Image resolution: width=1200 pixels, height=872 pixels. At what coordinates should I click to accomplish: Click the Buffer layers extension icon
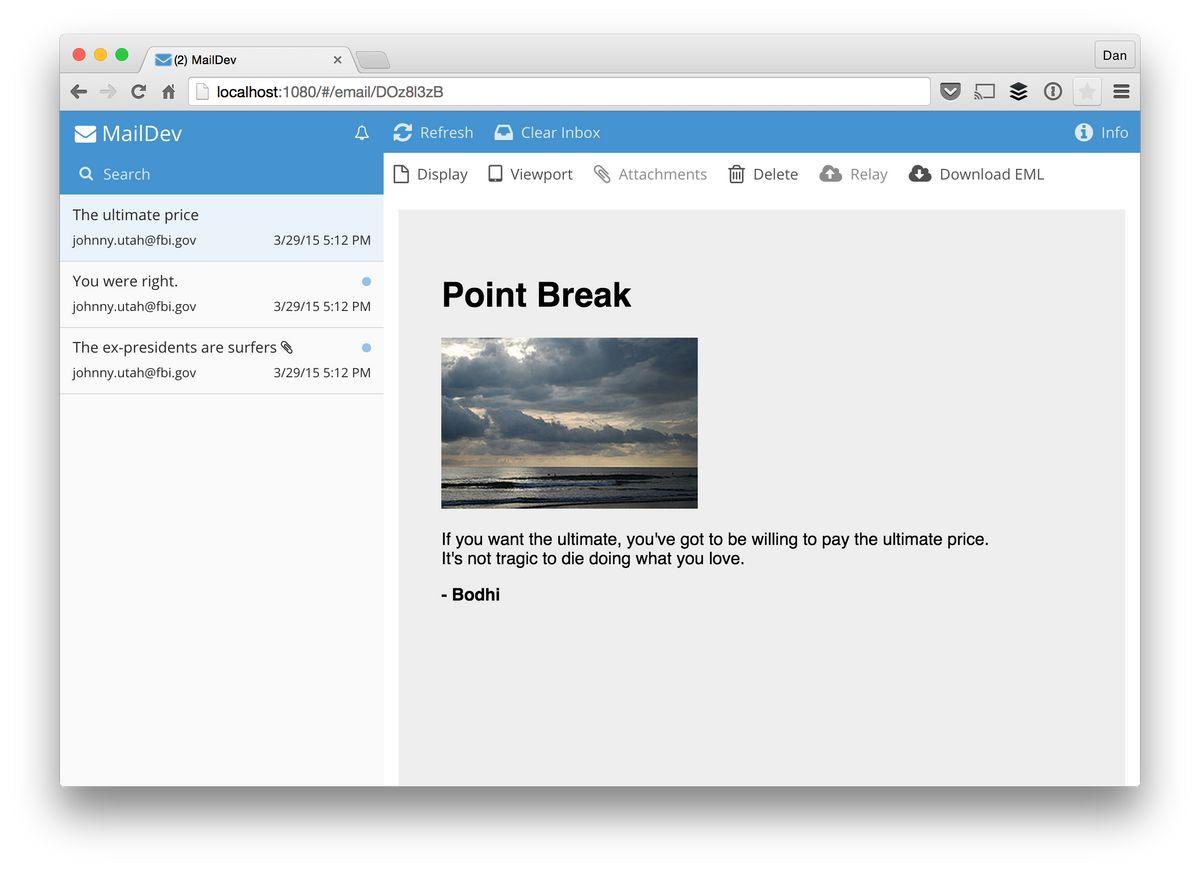pyautogui.click(x=1018, y=92)
